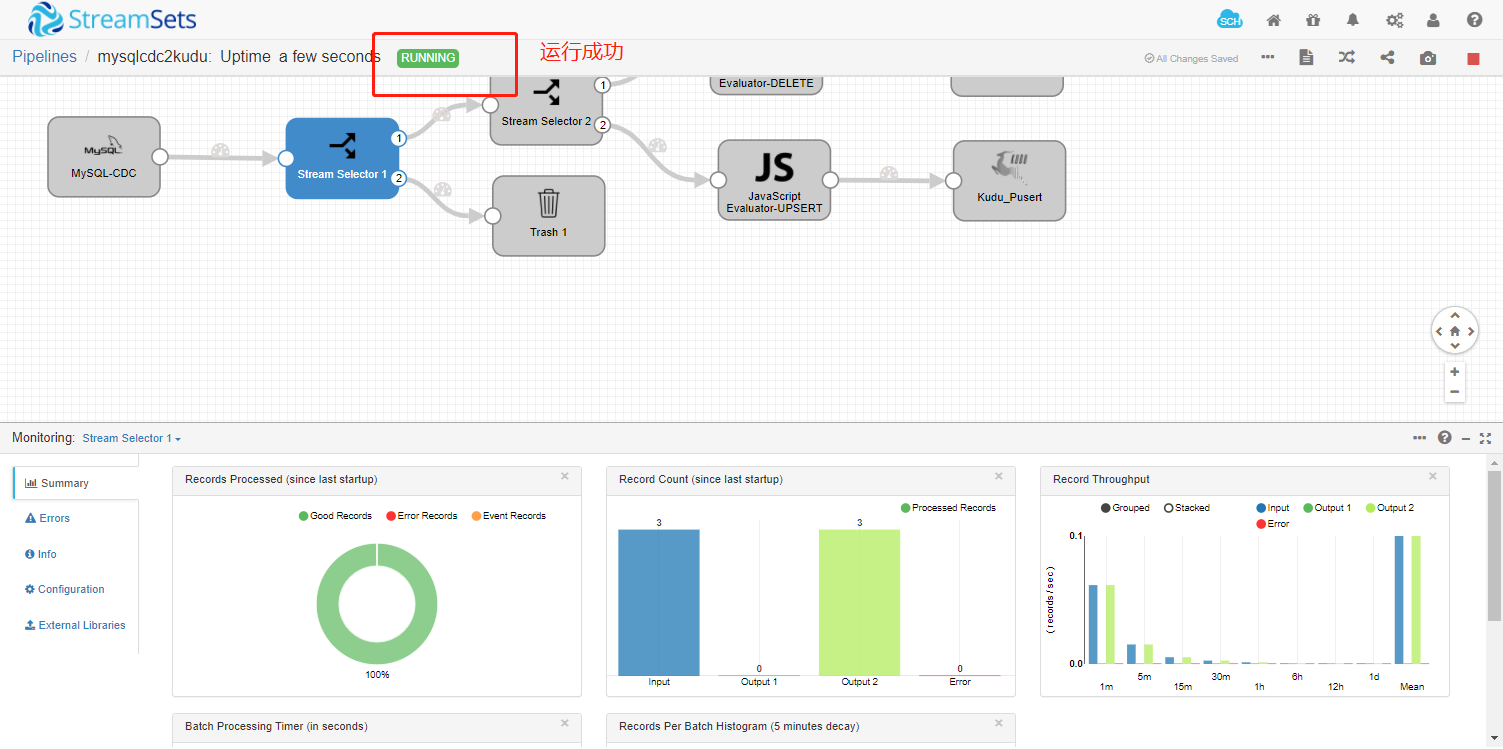
Task: Pan canvas right with arrow
Action: (x=1470, y=331)
